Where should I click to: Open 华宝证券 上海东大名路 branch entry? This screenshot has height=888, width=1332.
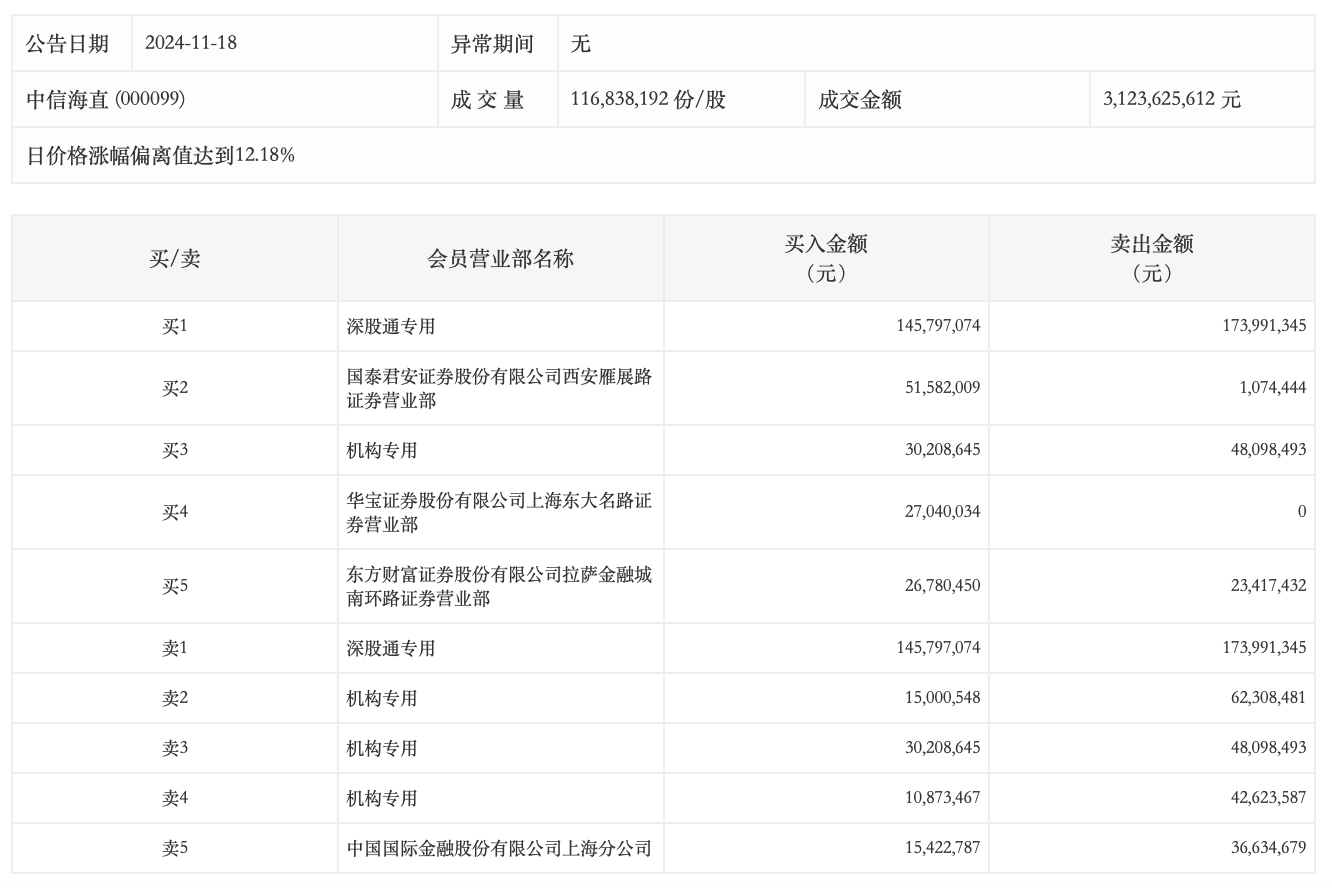point(499,512)
